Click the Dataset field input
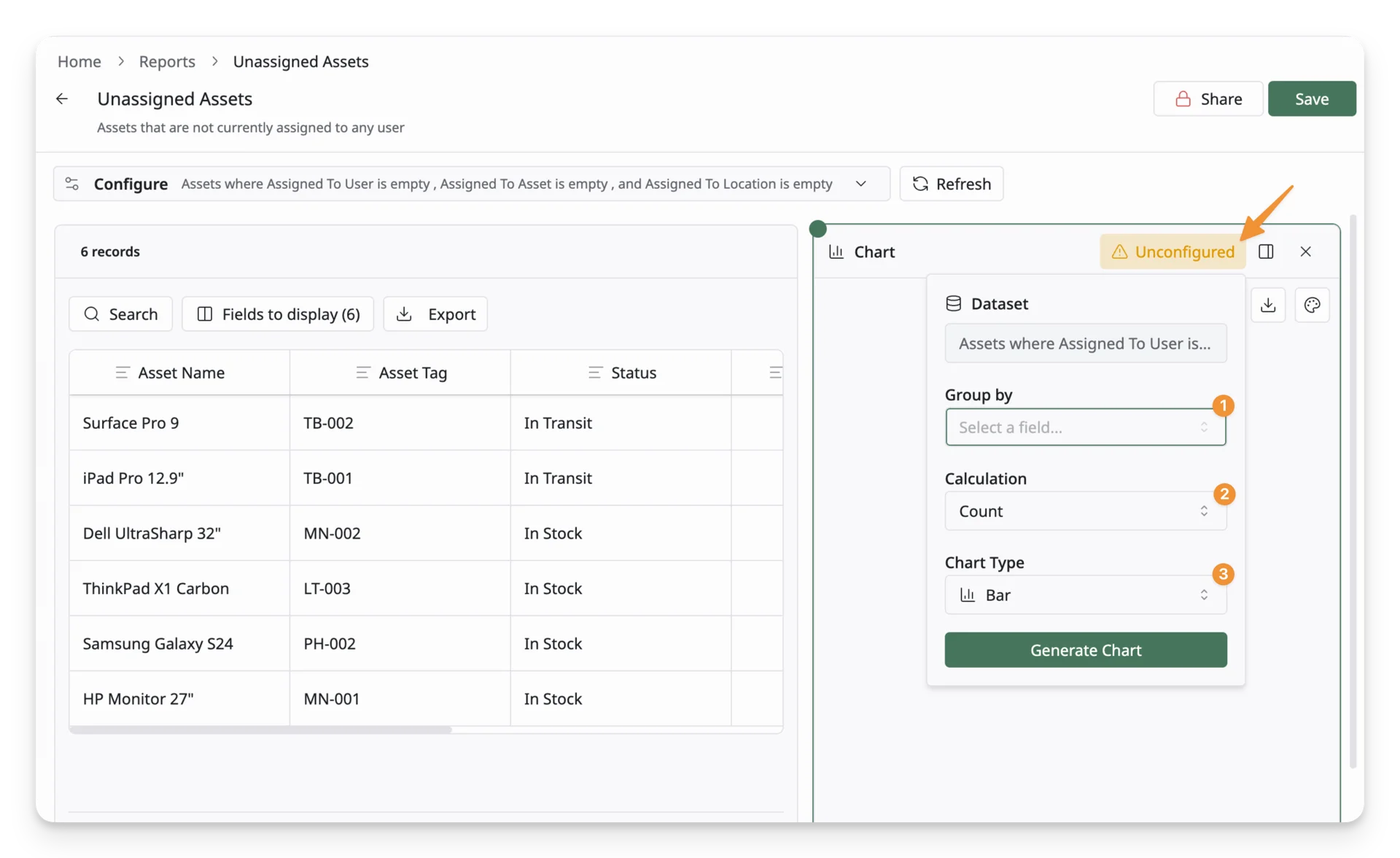The height and width of the screenshot is (858, 1400). (x=1085, y=343)
